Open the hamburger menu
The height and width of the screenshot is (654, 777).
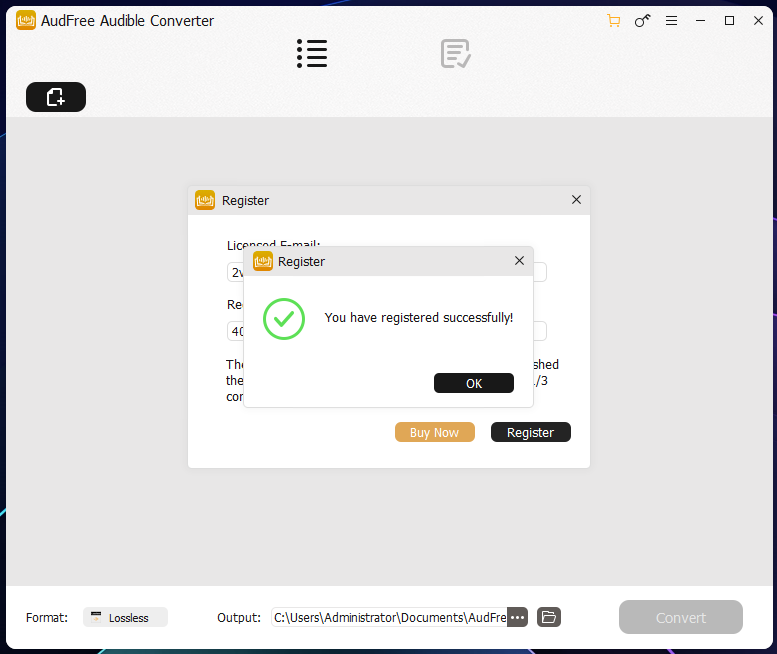point(671,21)
